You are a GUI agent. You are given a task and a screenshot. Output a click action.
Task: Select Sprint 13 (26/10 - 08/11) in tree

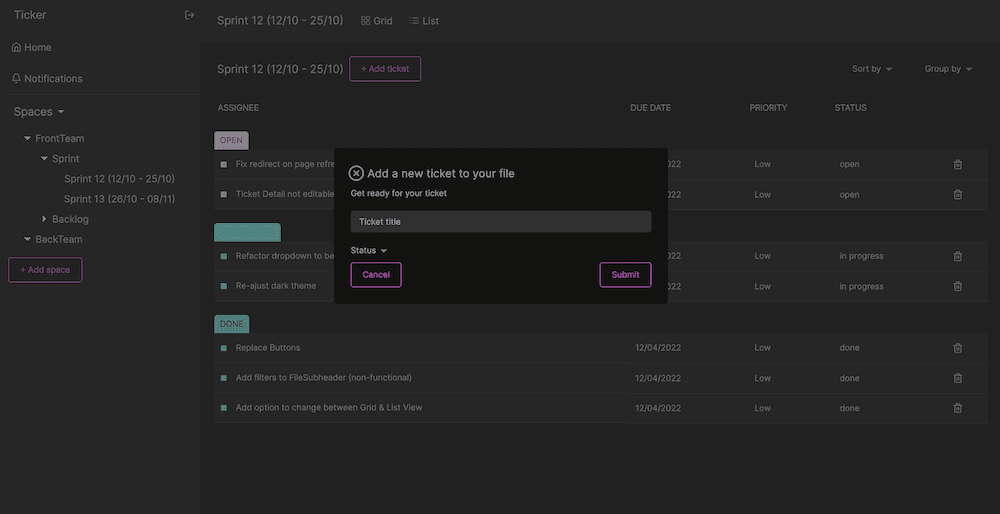(x=119, y=199)
